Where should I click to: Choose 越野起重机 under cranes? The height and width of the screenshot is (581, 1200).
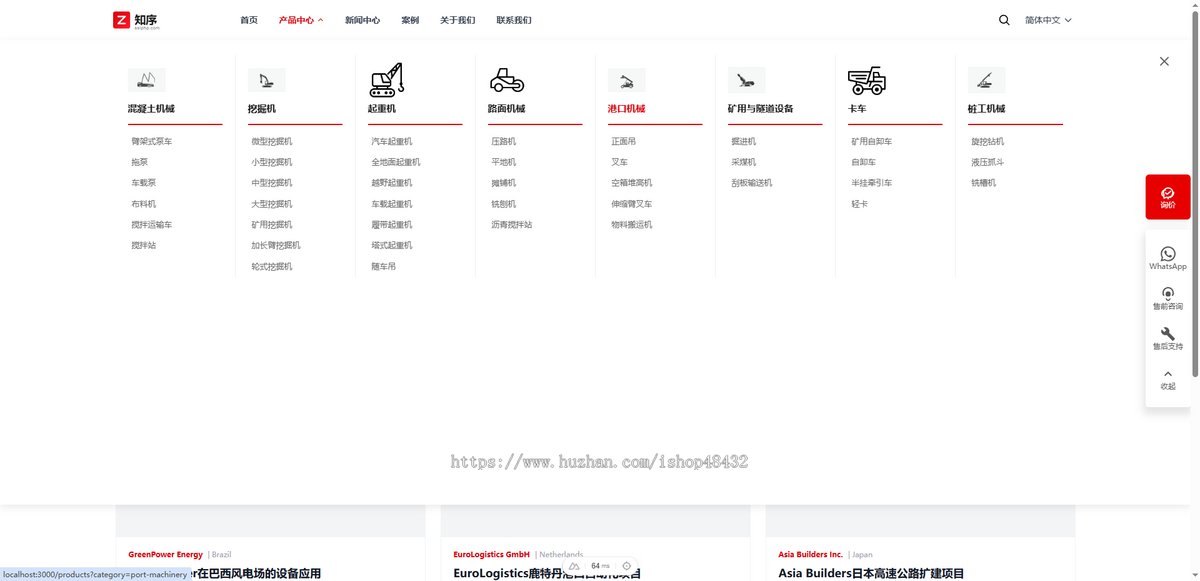click(392, 183)
